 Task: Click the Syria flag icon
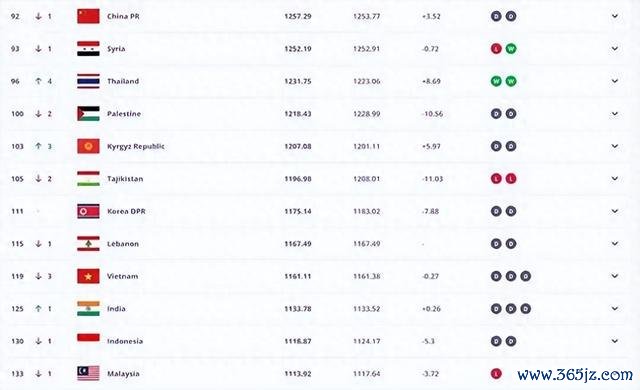pyautogui.click(x=88, y=49)
